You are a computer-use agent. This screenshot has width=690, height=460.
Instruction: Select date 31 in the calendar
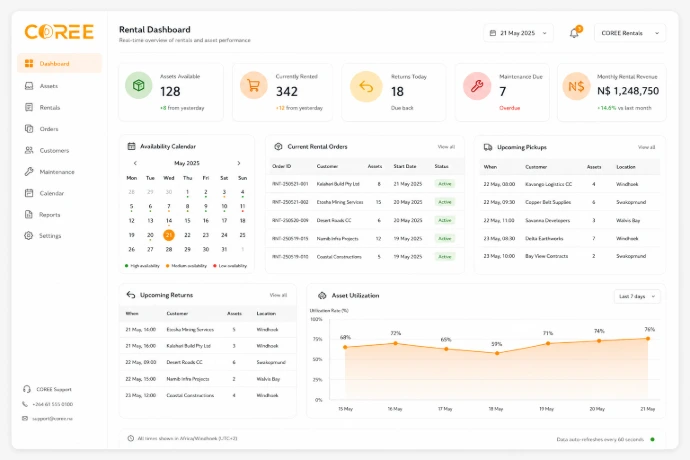[224, 249]
